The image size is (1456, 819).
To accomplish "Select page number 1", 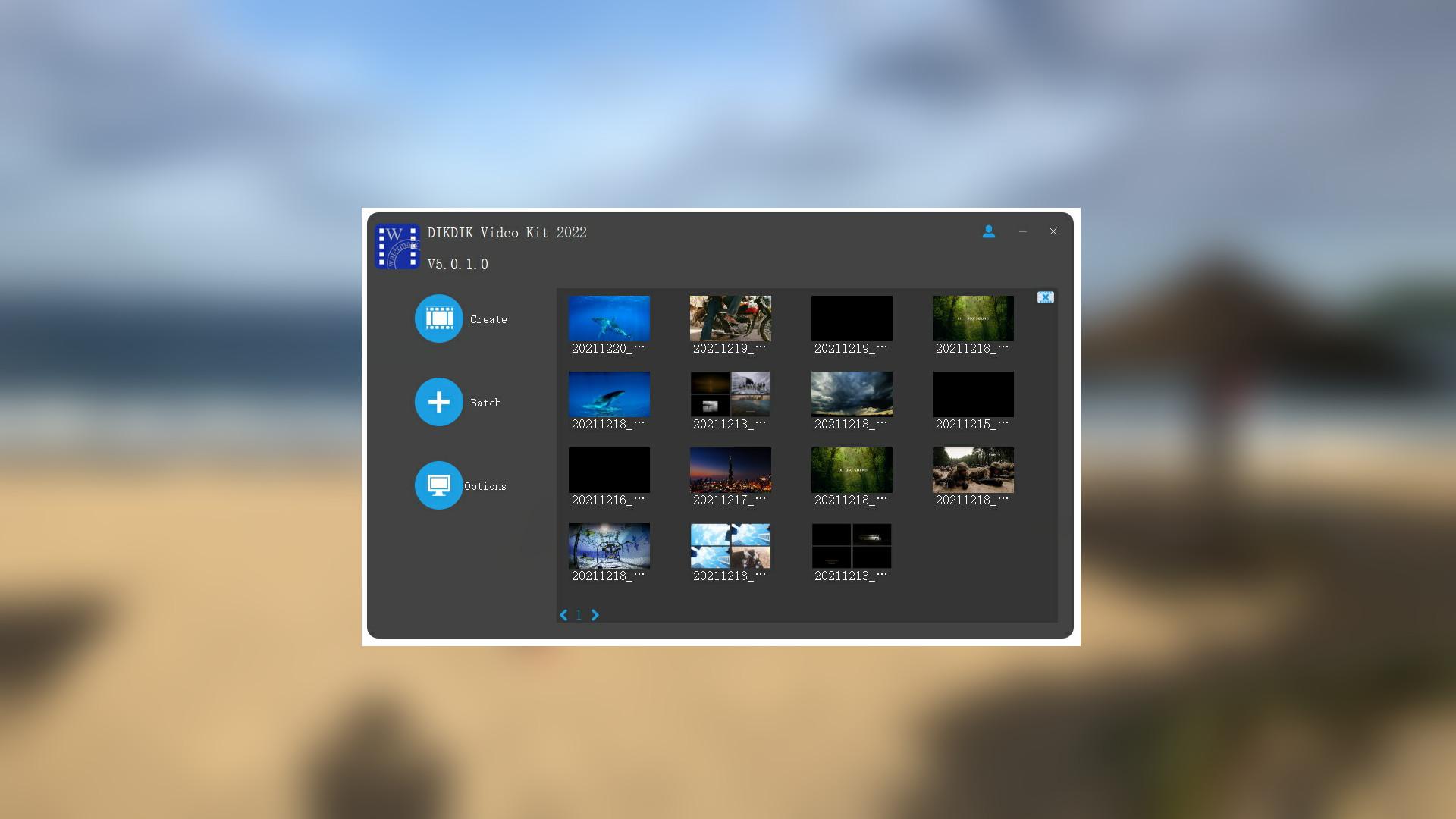I will click(579, 615).
